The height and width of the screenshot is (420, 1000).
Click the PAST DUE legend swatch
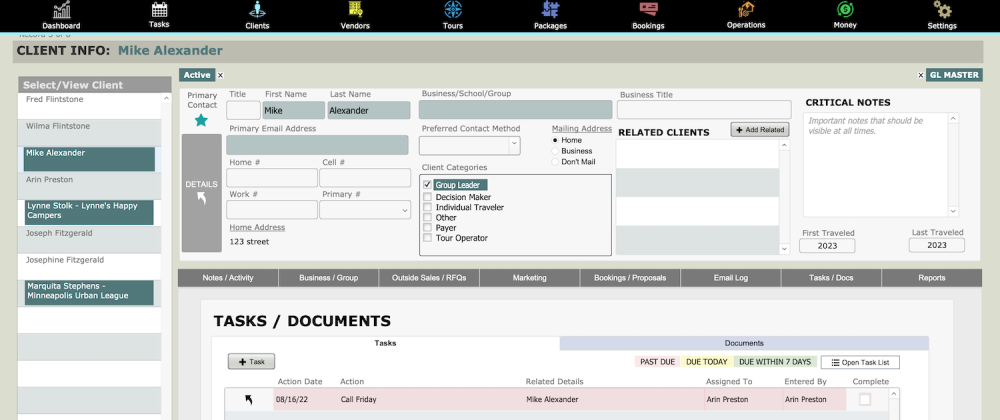658,362
